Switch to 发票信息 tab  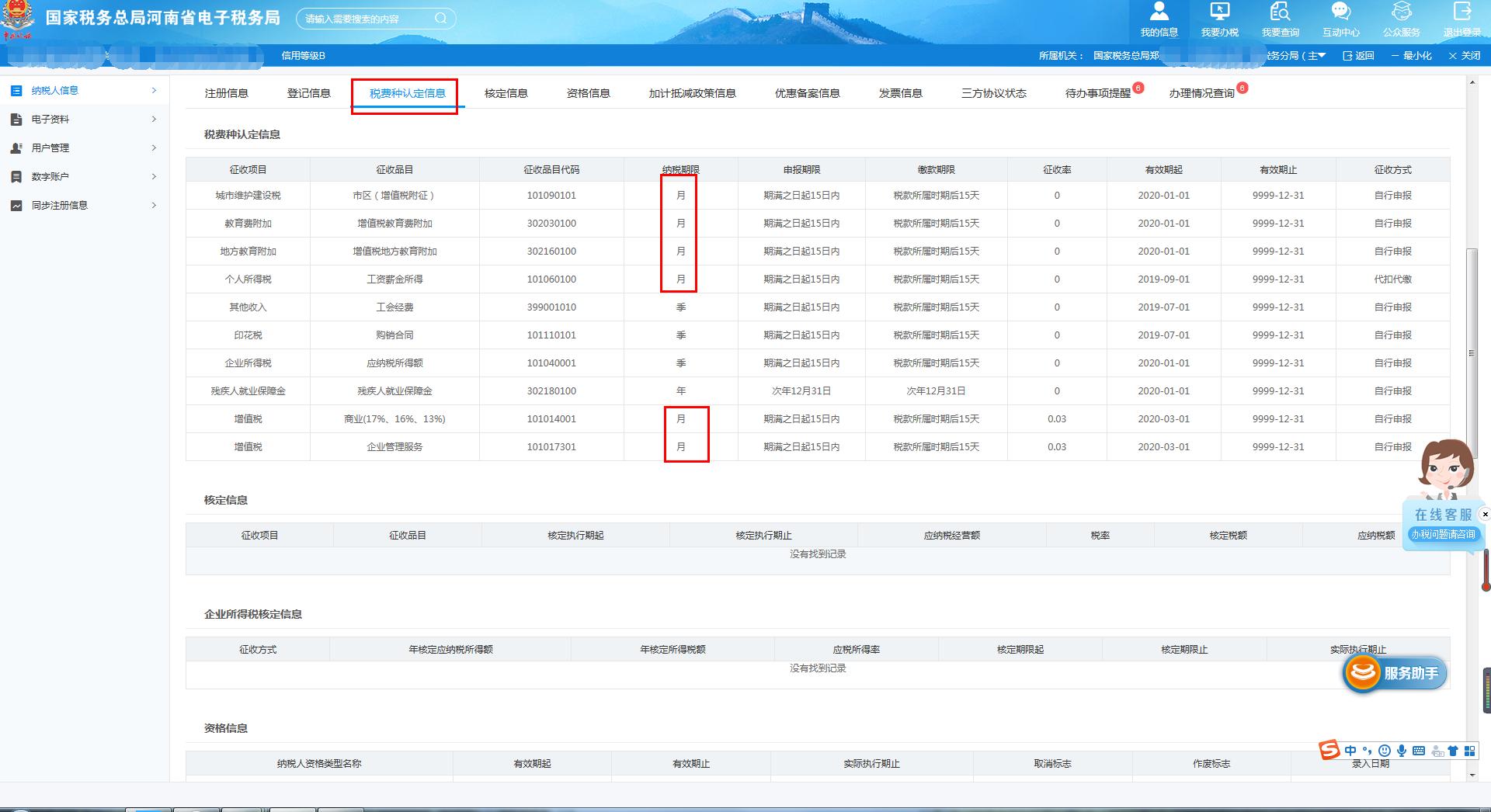900,93
